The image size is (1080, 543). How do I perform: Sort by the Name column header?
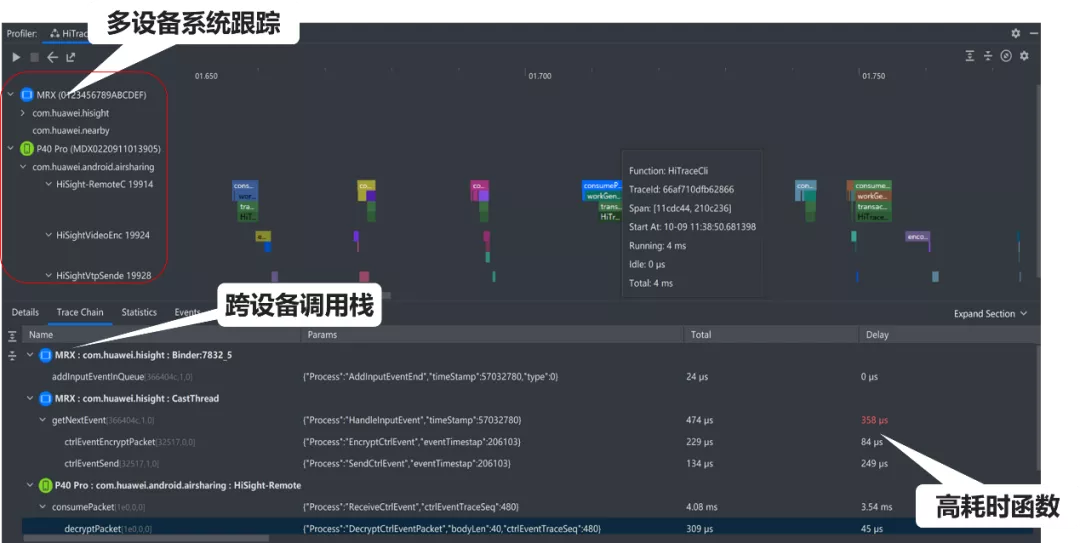coord(161,334)
